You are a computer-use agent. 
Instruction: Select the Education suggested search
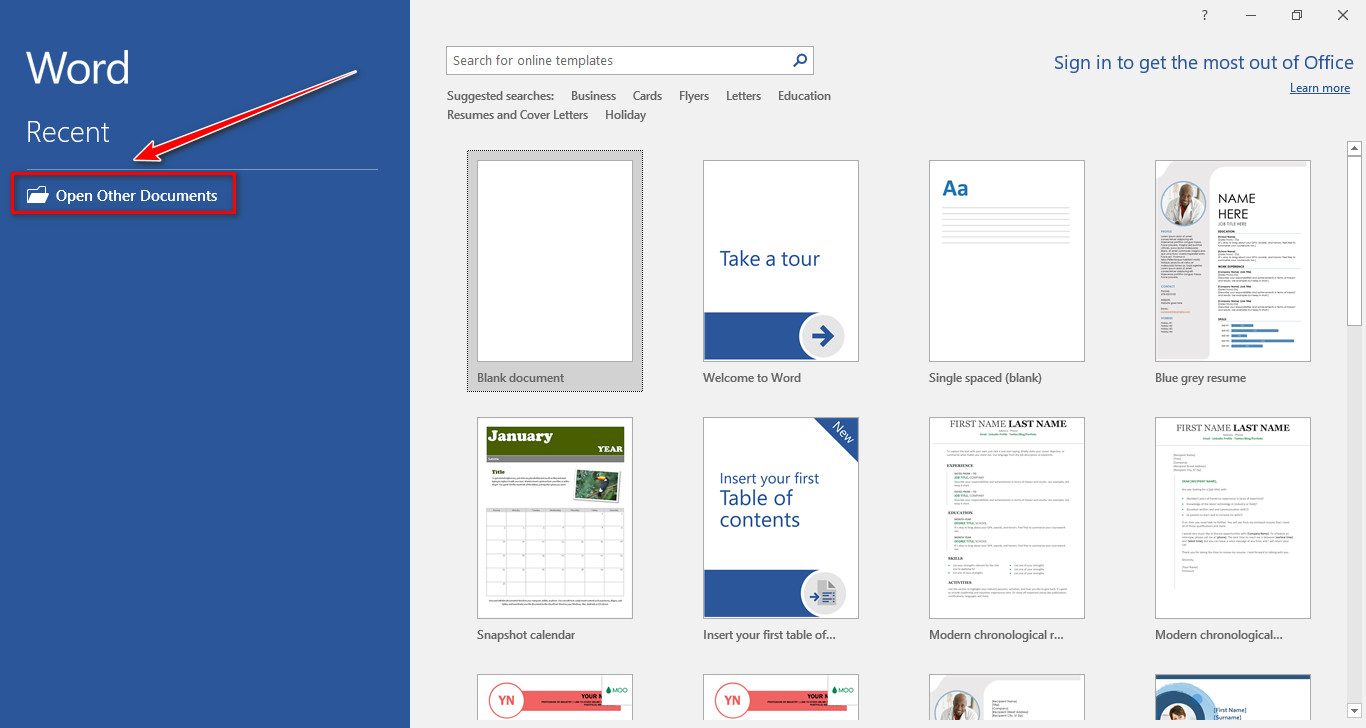tap(804, 96)
